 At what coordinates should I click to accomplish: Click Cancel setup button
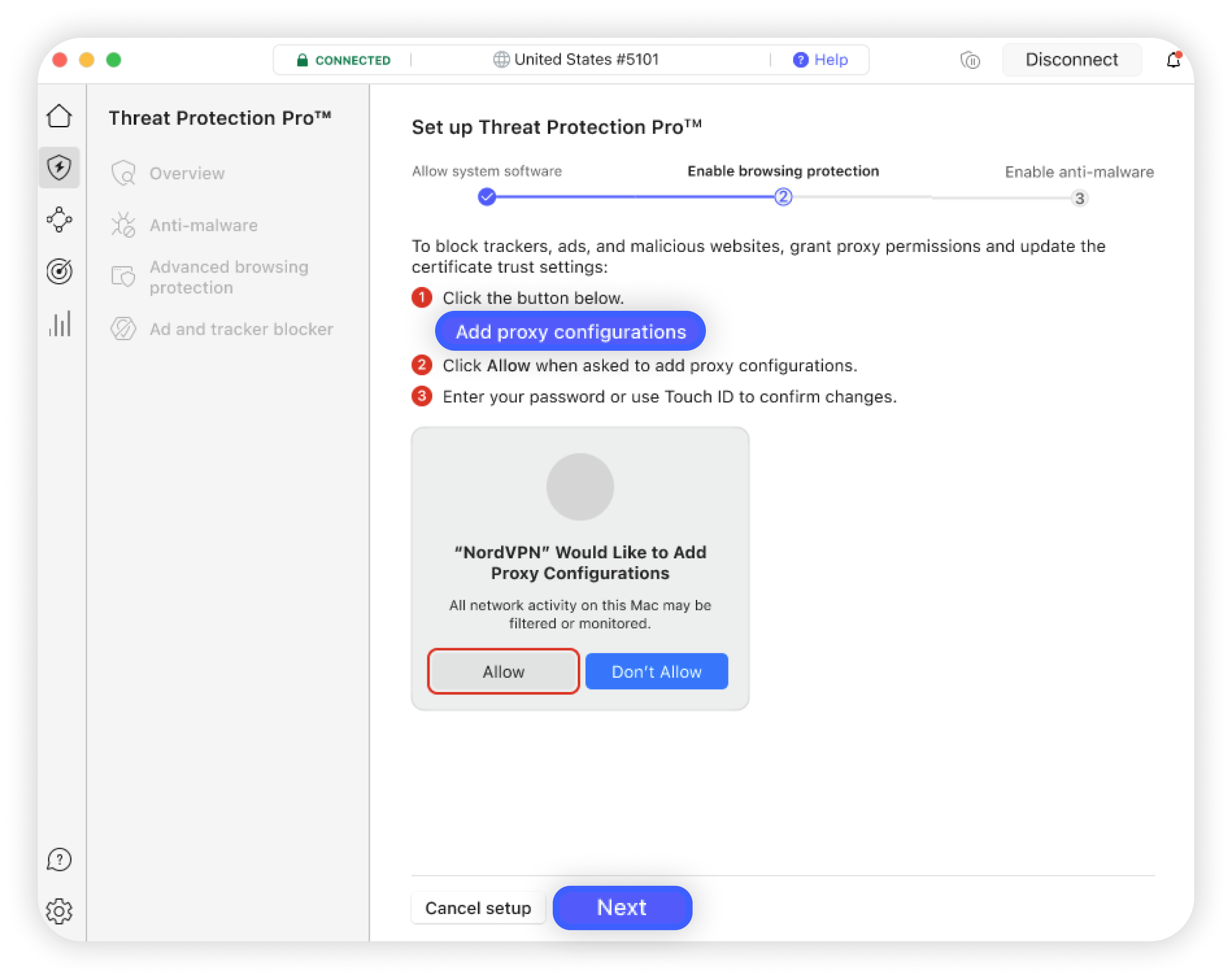tap(478, 907)
